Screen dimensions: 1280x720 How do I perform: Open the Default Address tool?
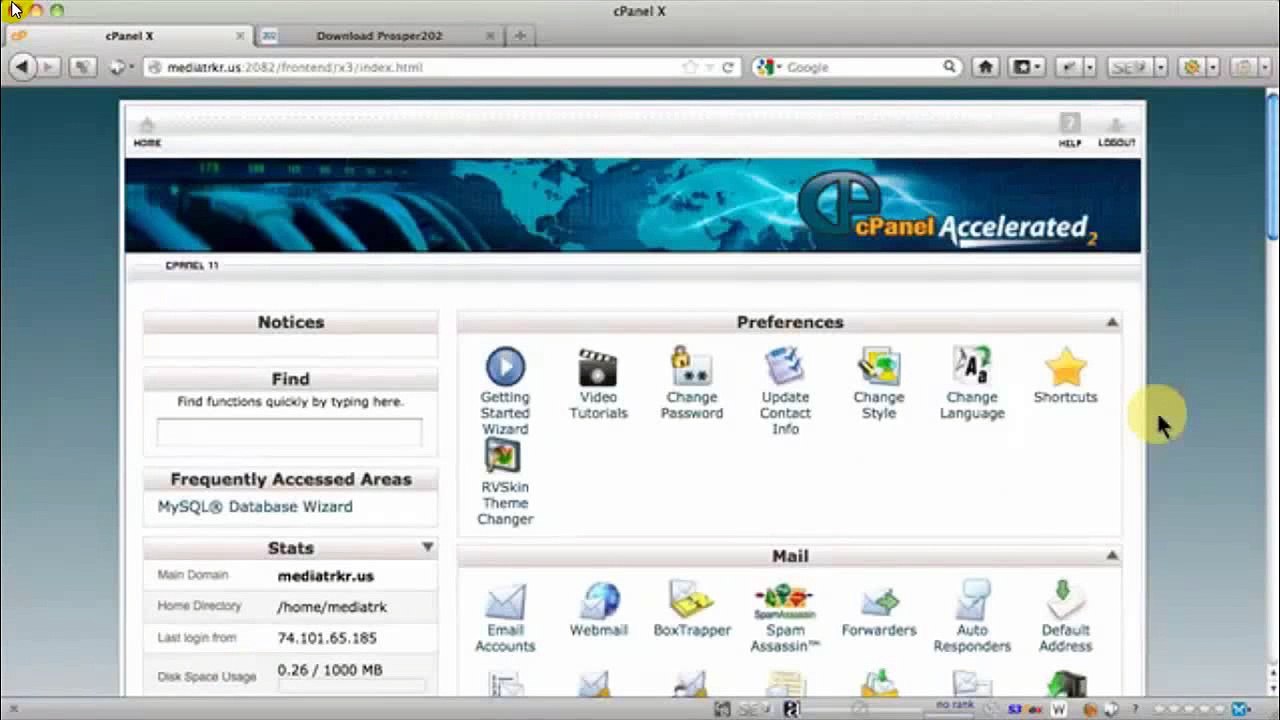pyautogui.click(x=1065, y=617)
